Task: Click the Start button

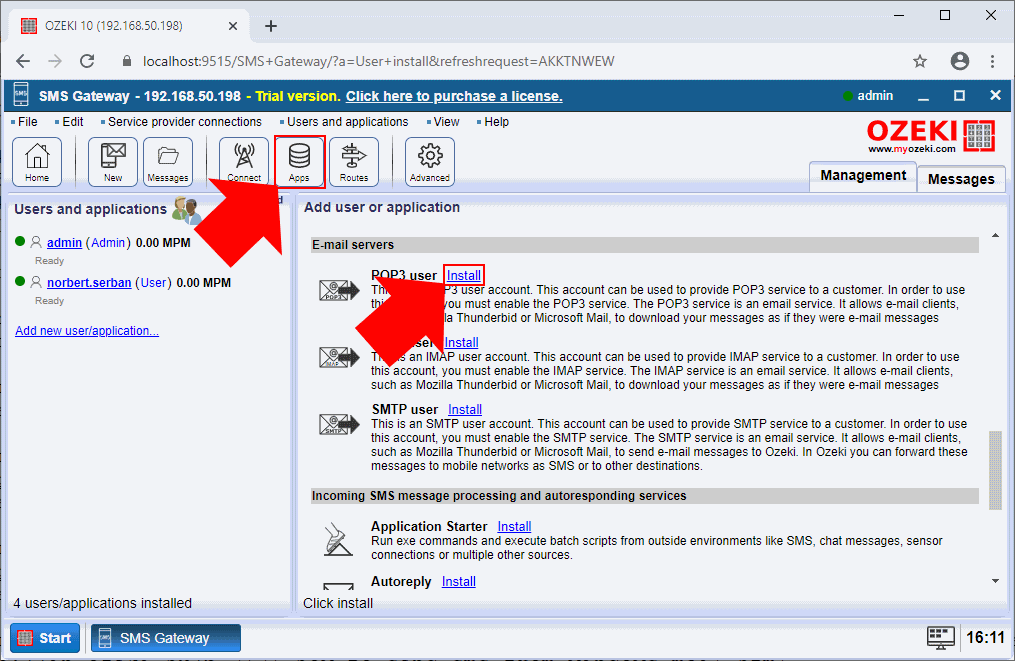Action: (45, 638)
